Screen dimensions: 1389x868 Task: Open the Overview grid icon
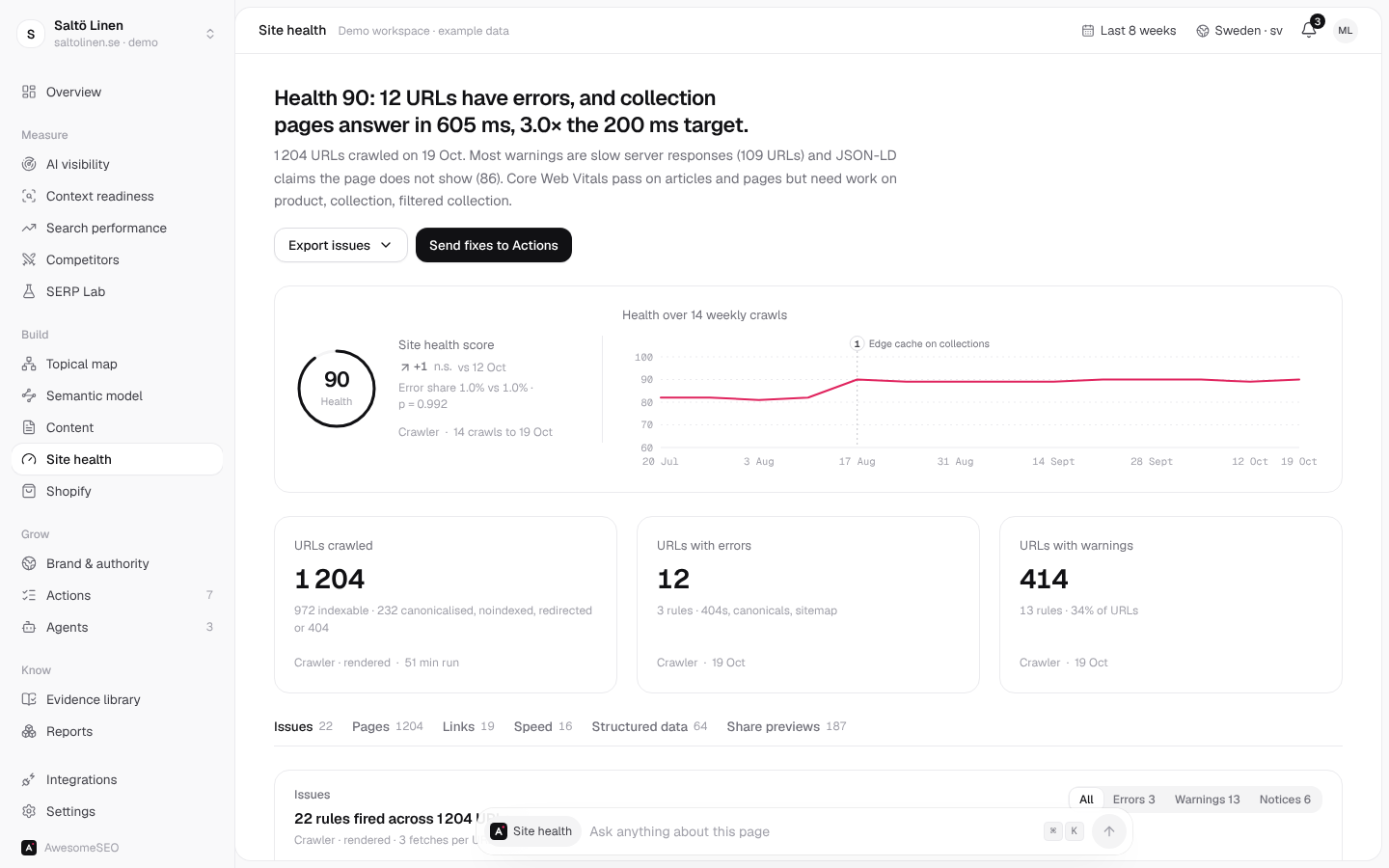click(x=29, y=92)
